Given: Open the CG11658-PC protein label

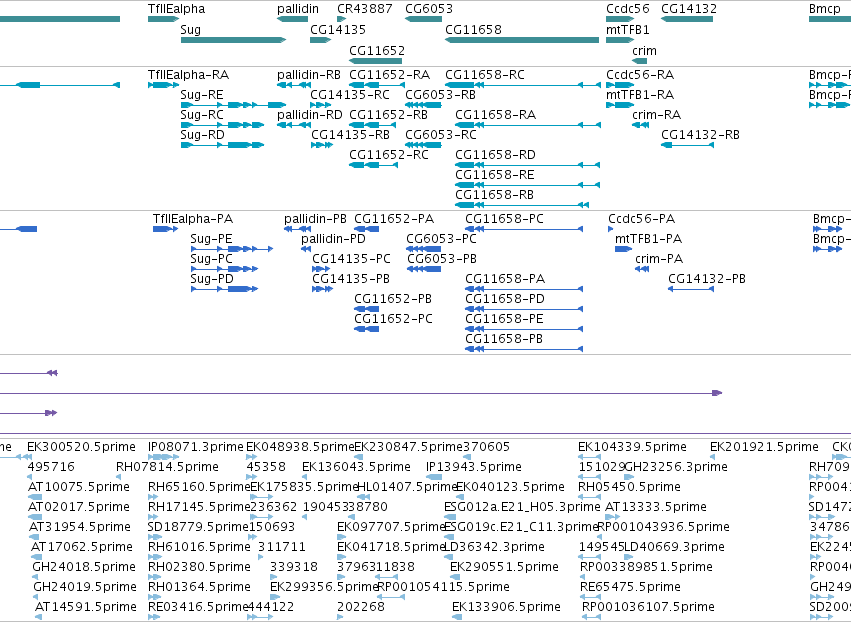Looking at the screenshot, I should pos(504,219).
